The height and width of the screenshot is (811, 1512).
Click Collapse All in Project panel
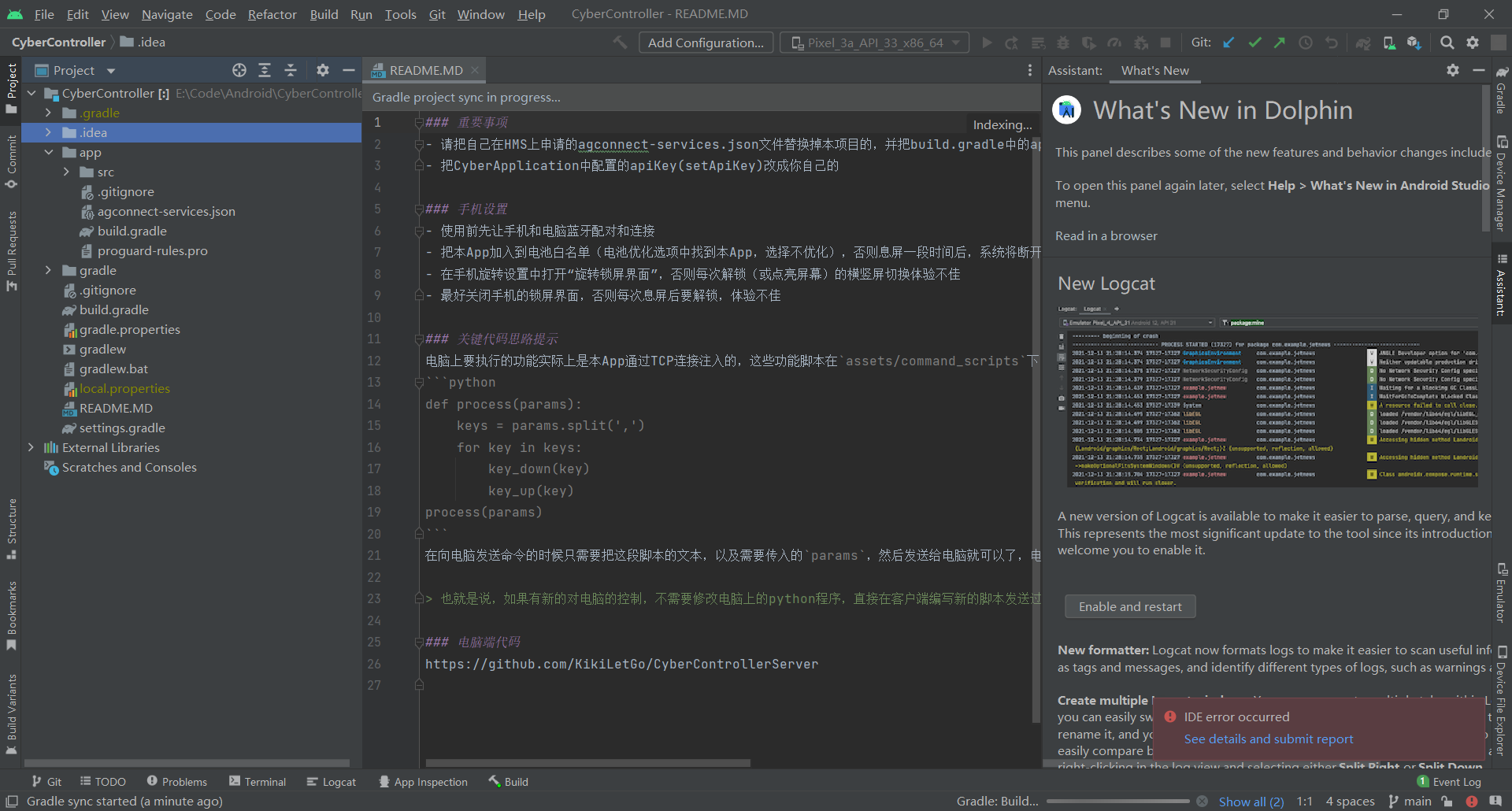click(291, 70)
